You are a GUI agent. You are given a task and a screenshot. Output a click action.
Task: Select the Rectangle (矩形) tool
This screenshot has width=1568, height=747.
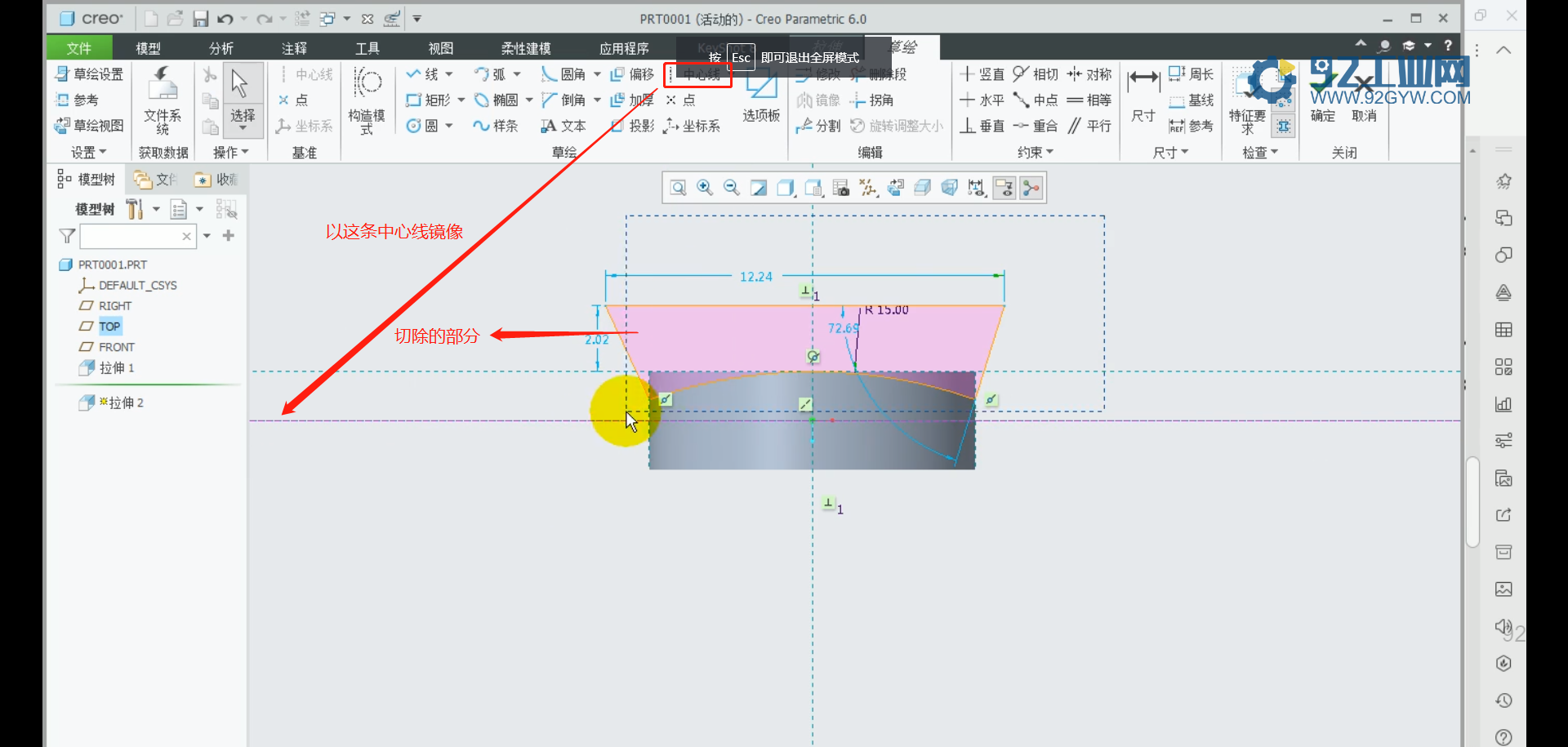coord(429,100)
